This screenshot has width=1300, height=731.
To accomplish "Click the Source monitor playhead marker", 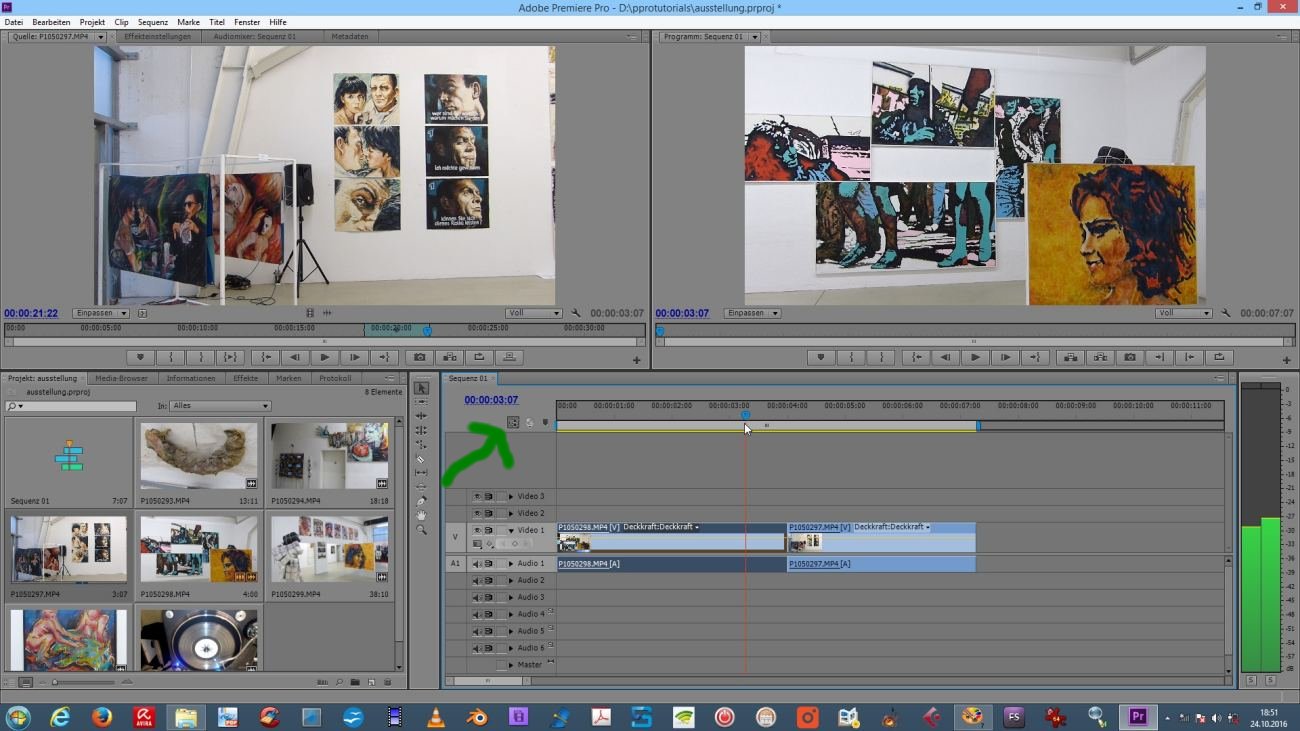I will click(x=427, y=330).
